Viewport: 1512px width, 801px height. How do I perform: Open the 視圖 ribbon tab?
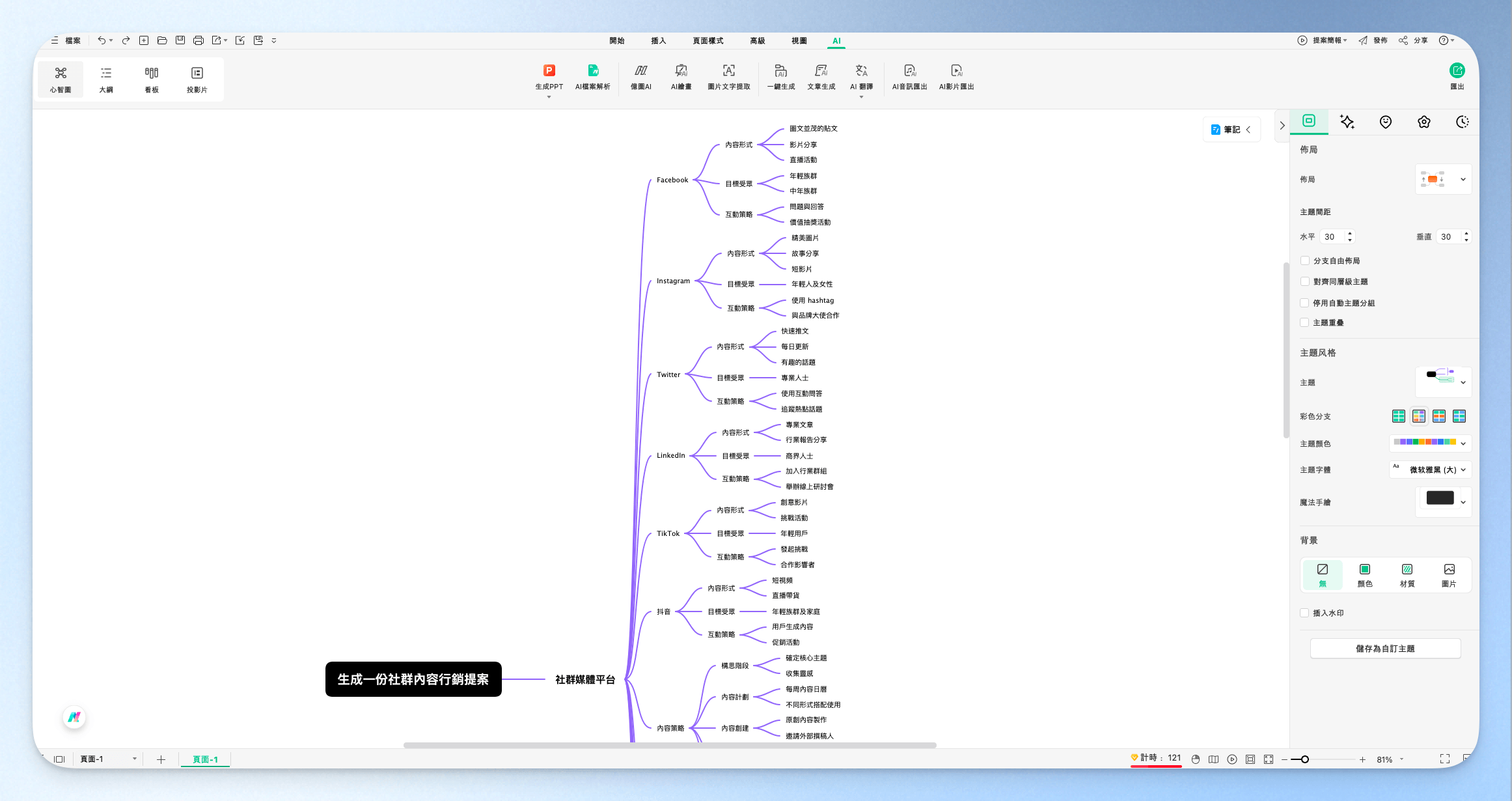(x=799, y=40)
